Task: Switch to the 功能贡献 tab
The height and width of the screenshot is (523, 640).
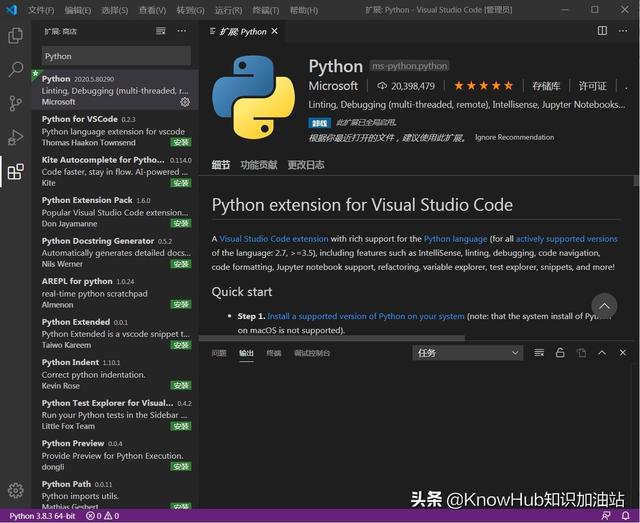Action: tap(259, 165)
